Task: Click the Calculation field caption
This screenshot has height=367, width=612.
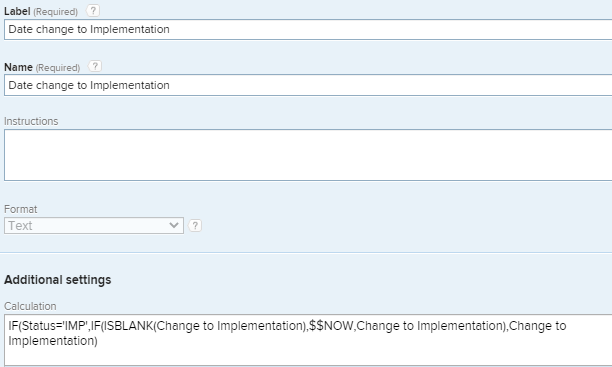Action: point(30,306)
